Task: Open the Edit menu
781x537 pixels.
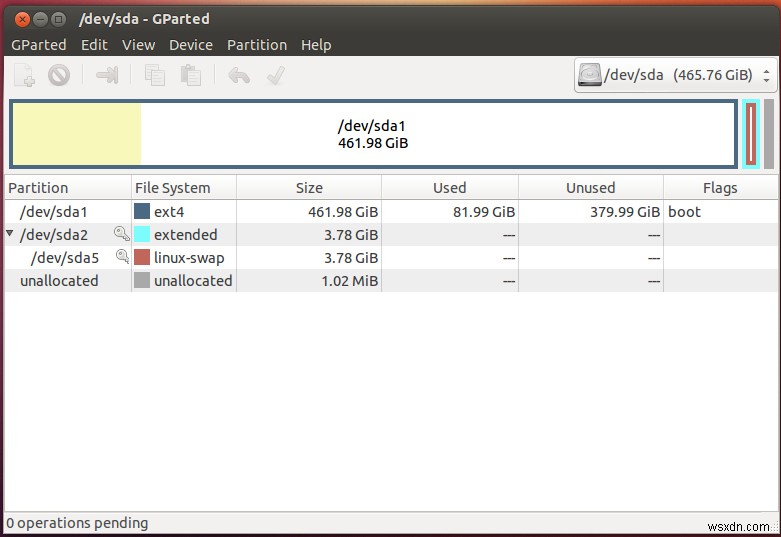Action: click(94, 45)
